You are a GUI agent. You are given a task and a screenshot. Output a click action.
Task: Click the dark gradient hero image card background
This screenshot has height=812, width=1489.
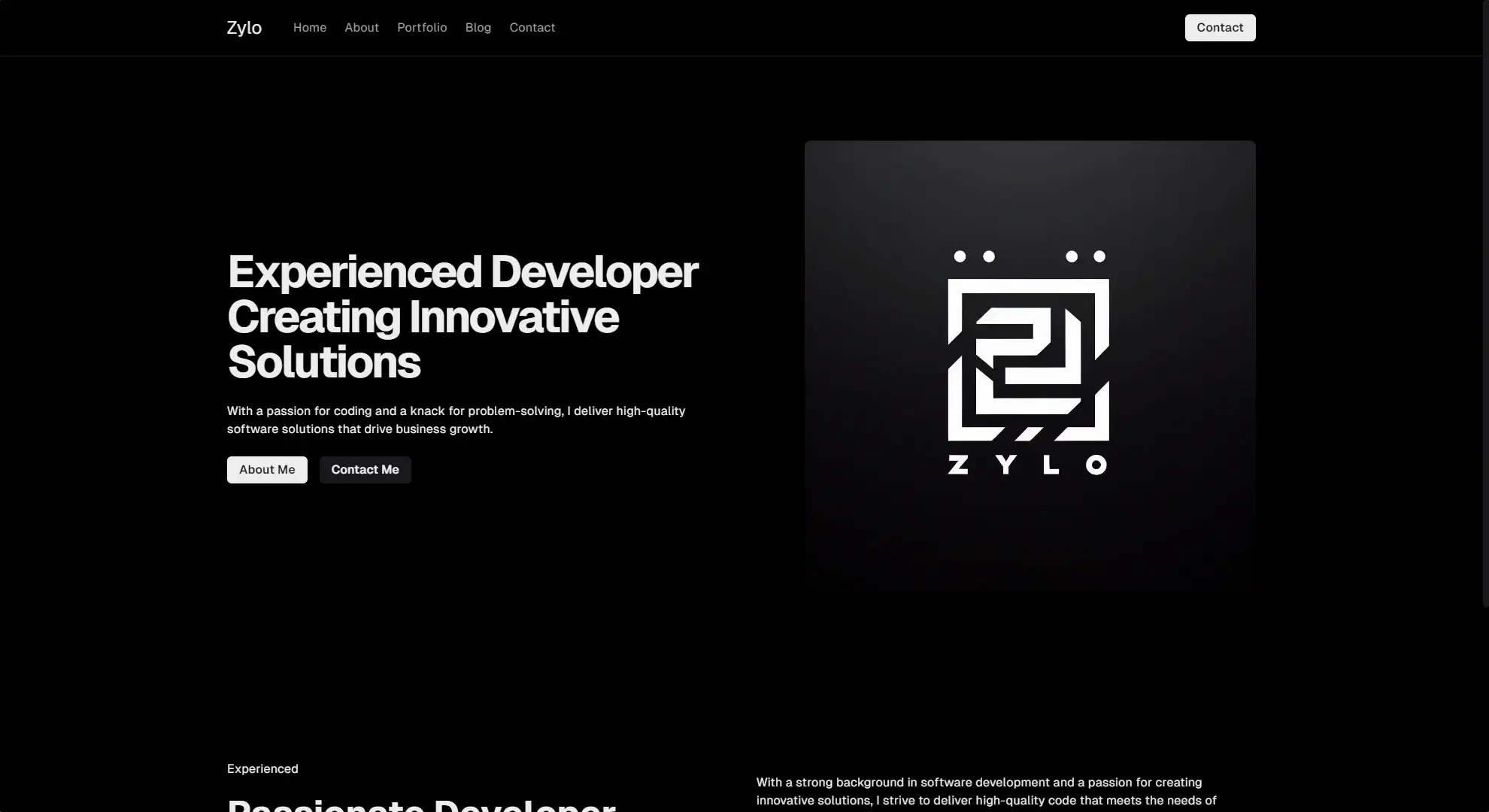865,526
